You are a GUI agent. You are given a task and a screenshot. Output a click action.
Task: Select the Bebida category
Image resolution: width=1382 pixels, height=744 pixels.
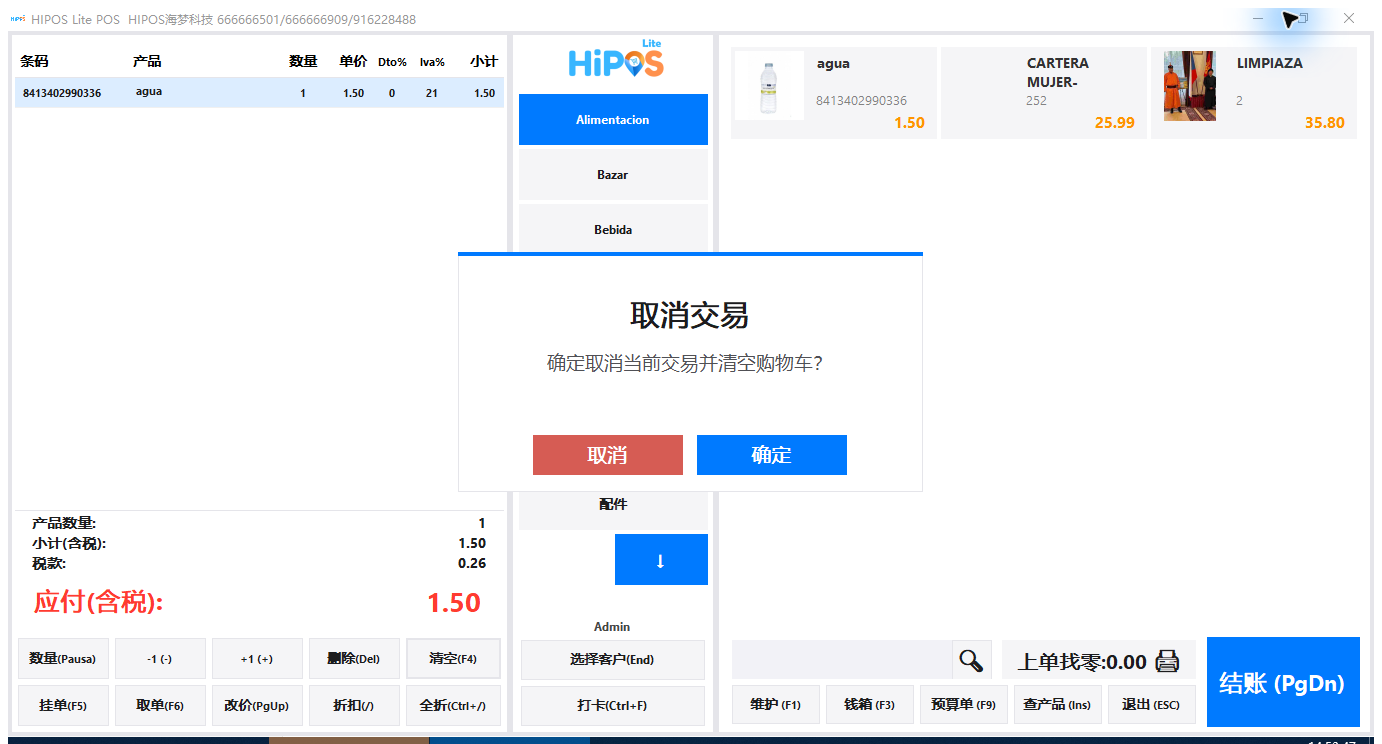pyautogui.click(x=613, y=230)
